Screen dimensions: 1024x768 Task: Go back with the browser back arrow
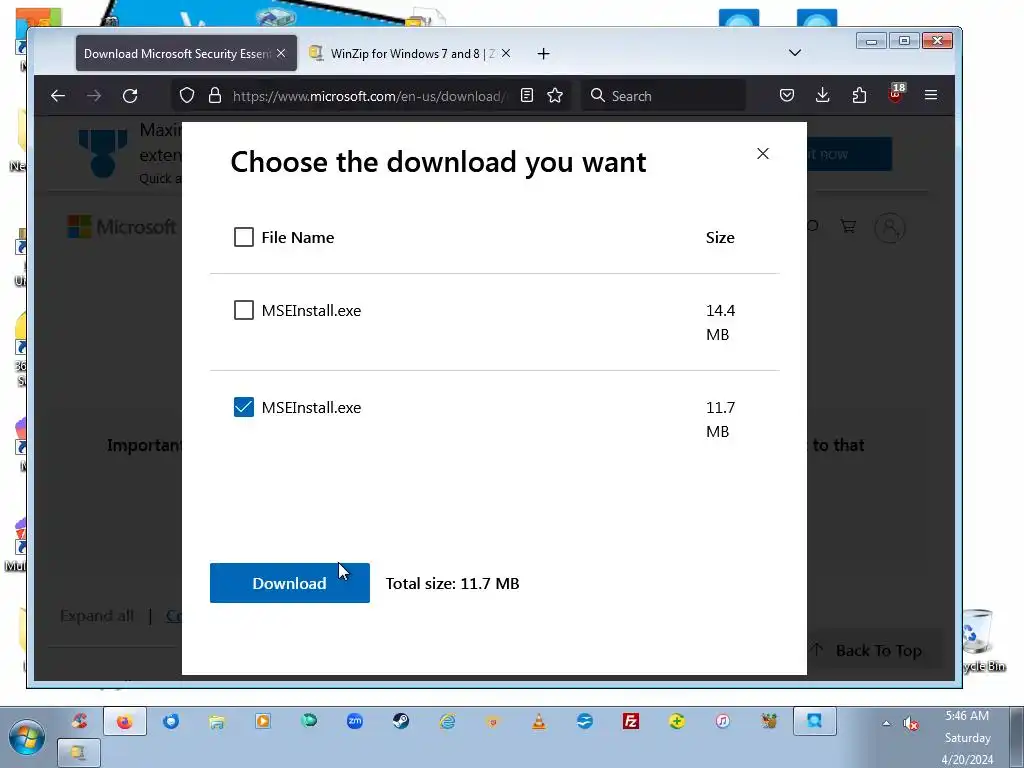click(x=58, y=96)
